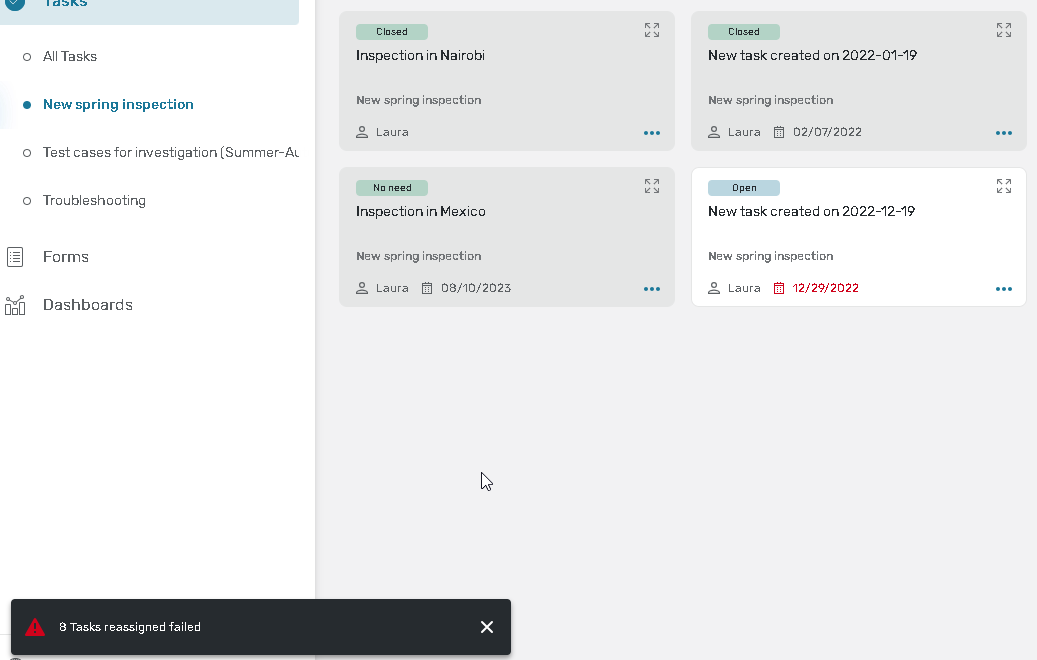1037x660 pixels.
Task: Click the calendar icon beside 08/10/2023
Action: [x=427, y=288]
